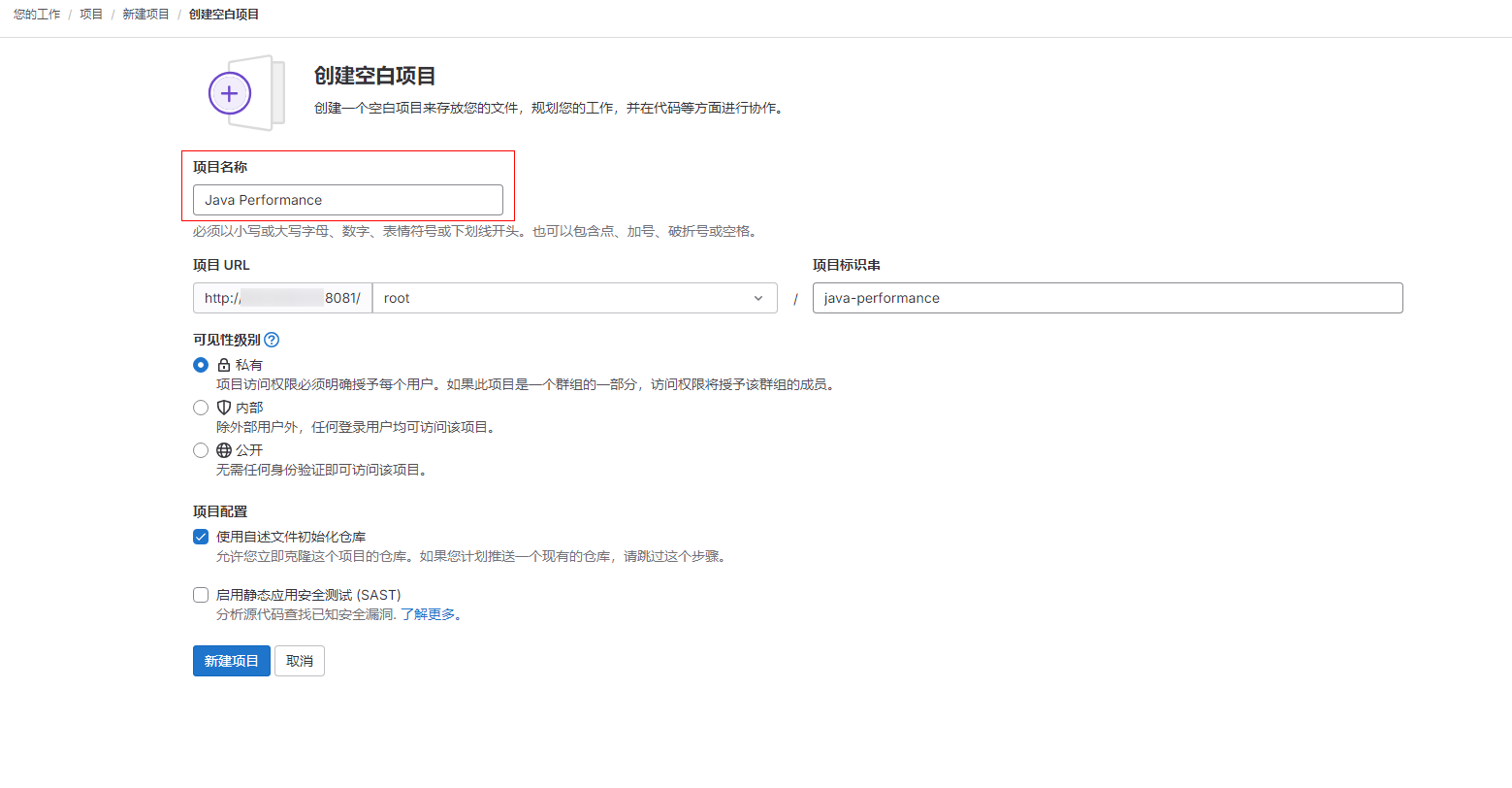
Task: Click the 启用静态应用安全测试 (SAST) label
Action: pyautogui.click(x=308, y=595)
